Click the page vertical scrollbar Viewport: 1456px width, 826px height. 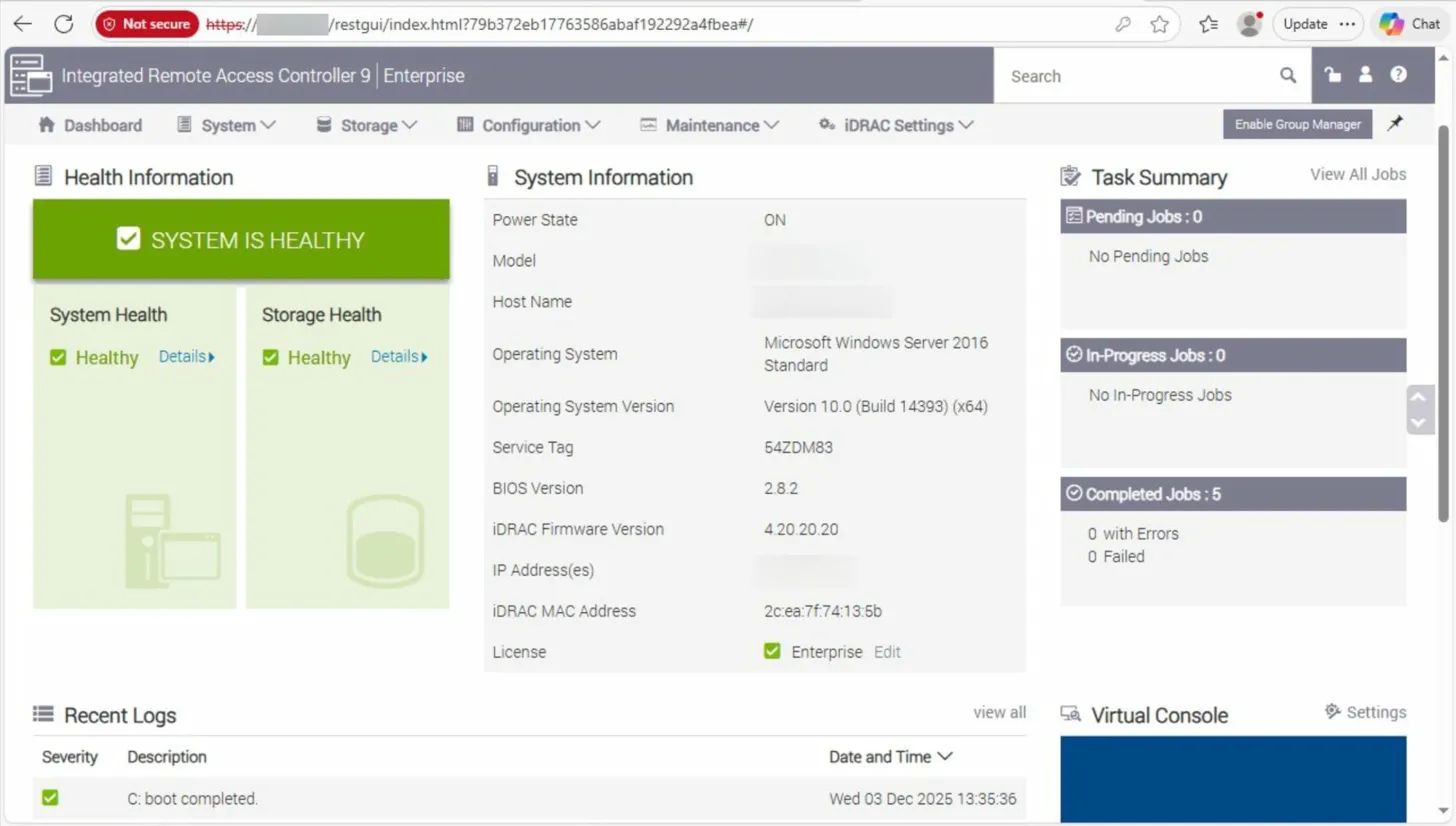[x=1443, y=320]
